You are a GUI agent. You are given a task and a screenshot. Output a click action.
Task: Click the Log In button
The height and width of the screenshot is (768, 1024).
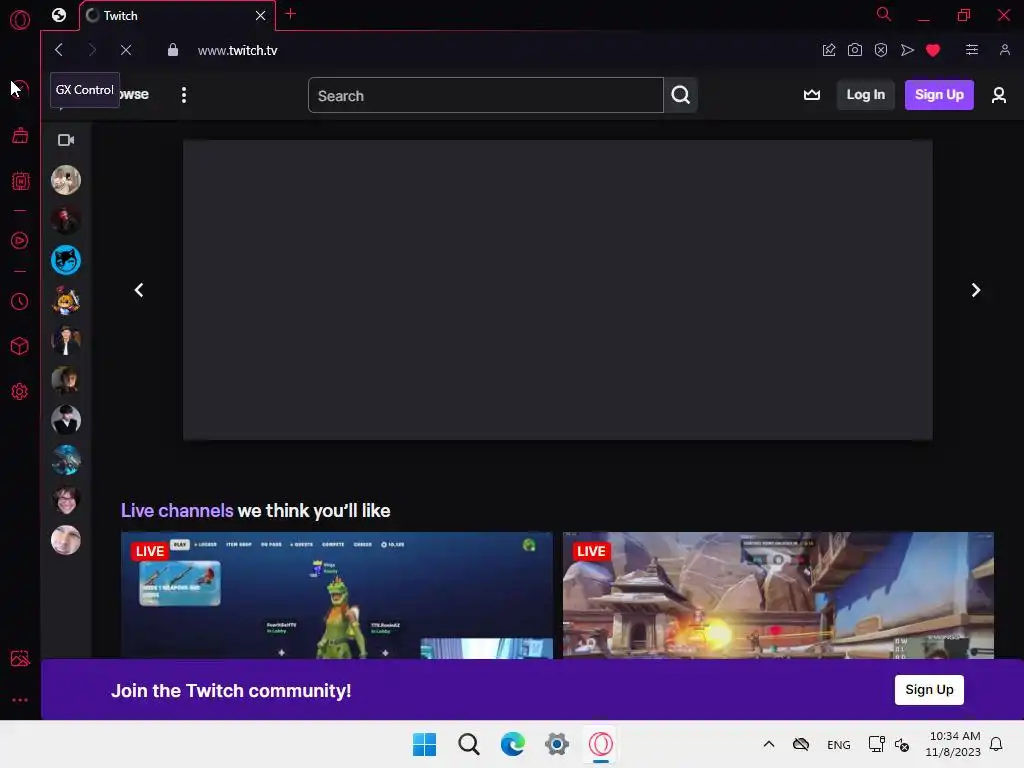[x=865, y=95]
